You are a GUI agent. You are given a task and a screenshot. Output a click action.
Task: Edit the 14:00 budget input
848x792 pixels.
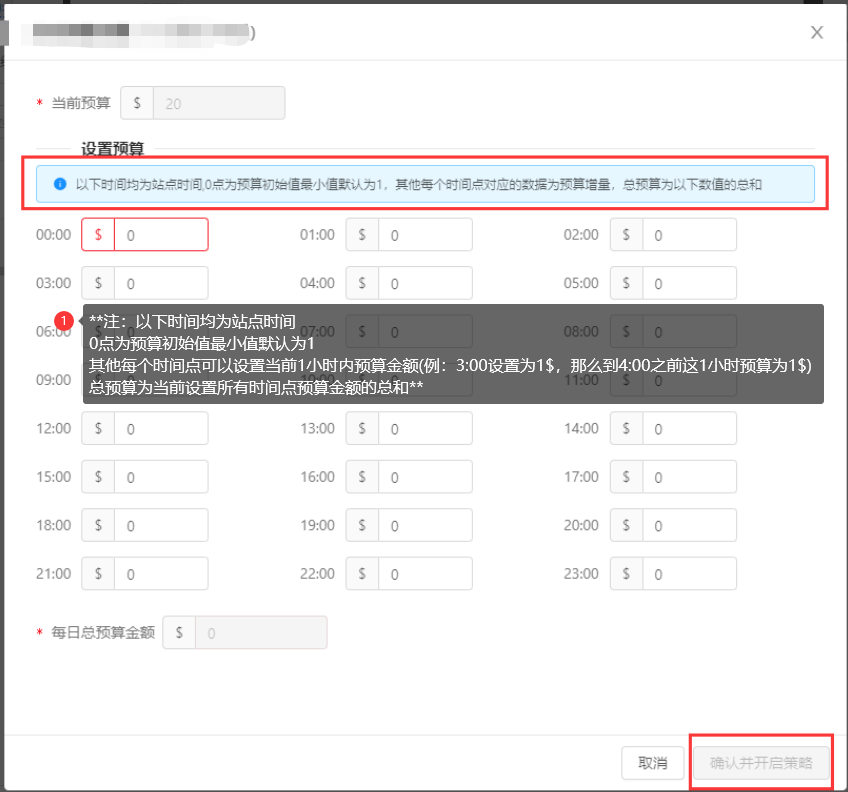pyautogui.click(x=689, y=428)
